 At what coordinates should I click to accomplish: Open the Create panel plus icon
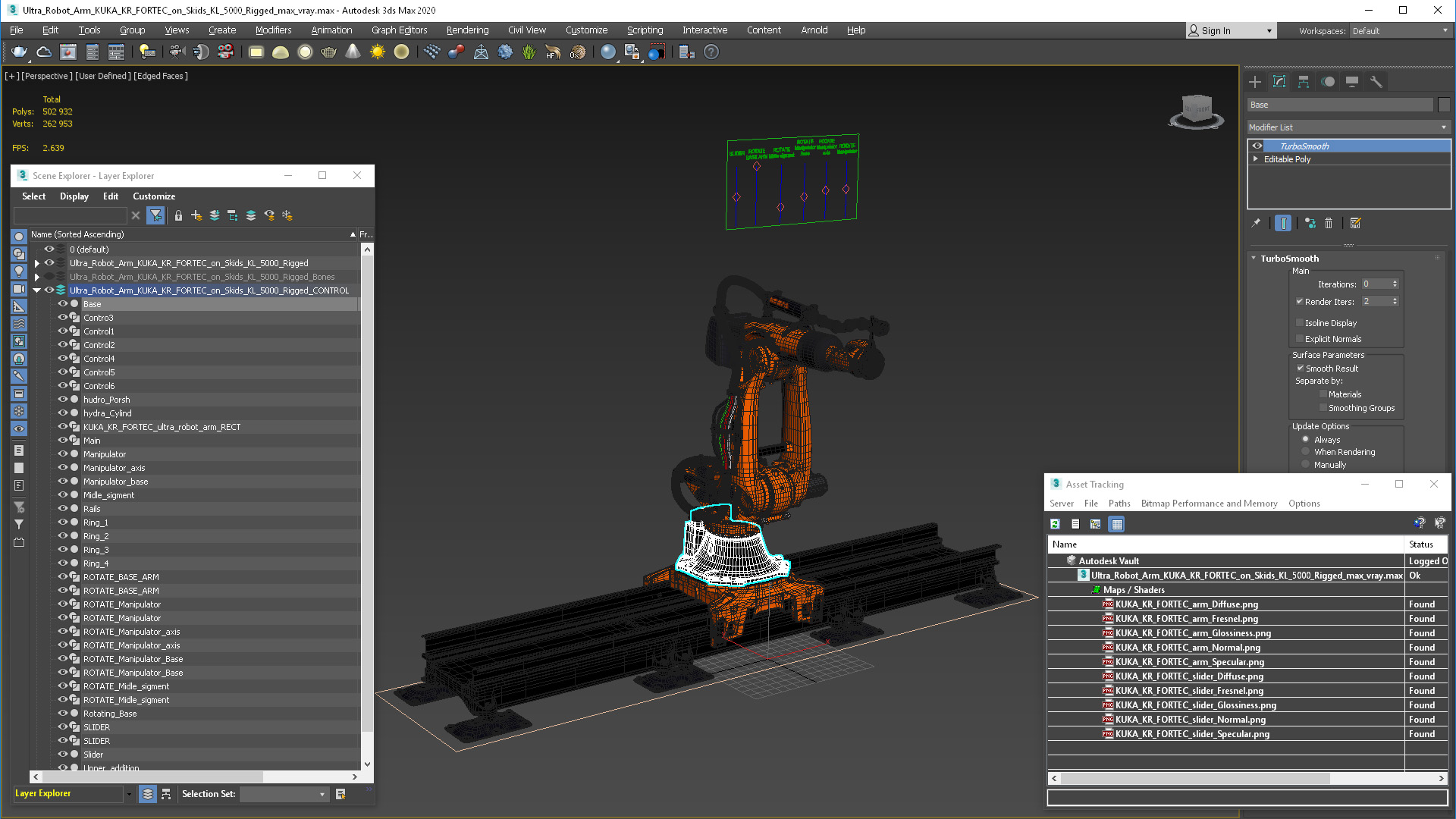[x=1255, y=82]
